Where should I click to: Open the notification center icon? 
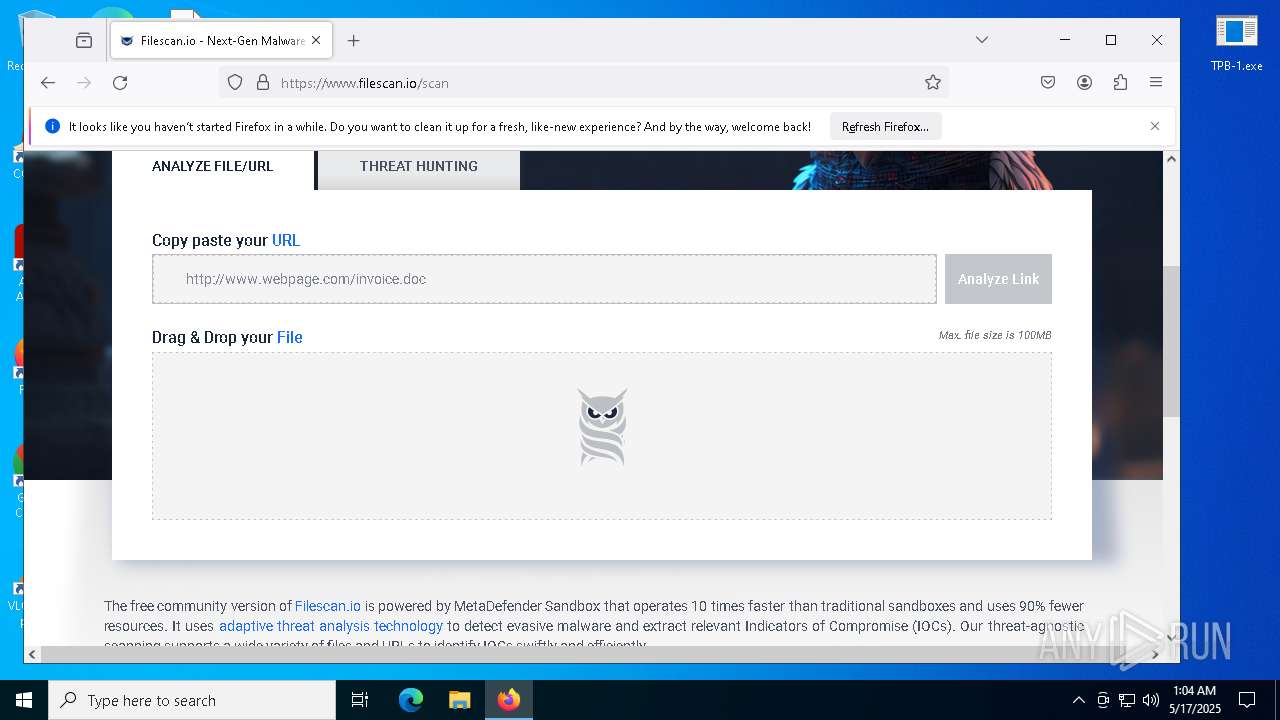[1247, 700]
